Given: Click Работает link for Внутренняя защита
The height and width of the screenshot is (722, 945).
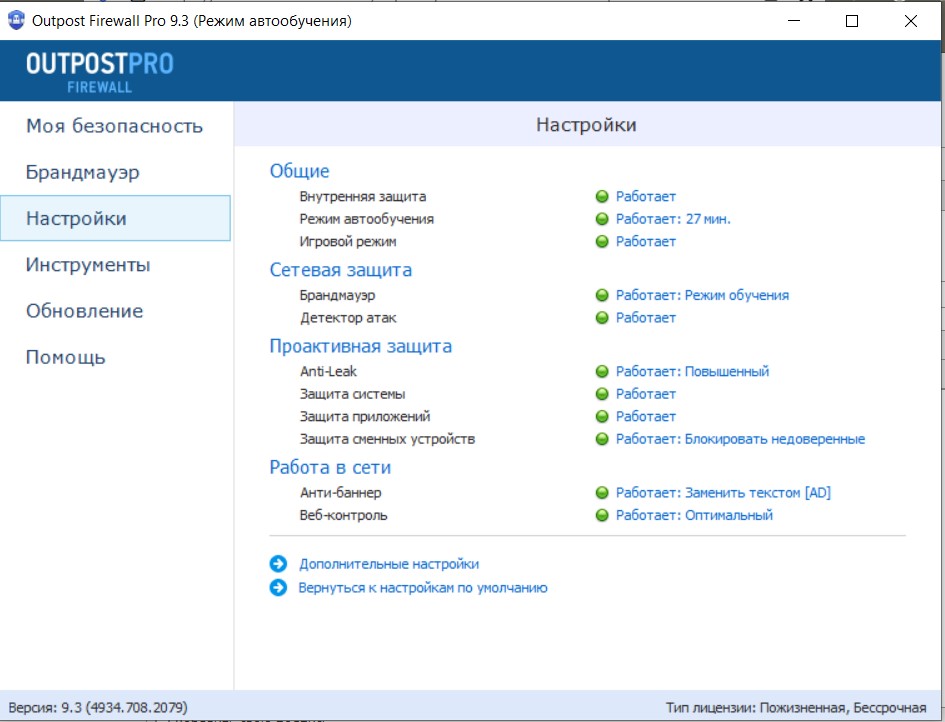Looking at the screenshot, I should pyautogui.click(x=645, y=196).
